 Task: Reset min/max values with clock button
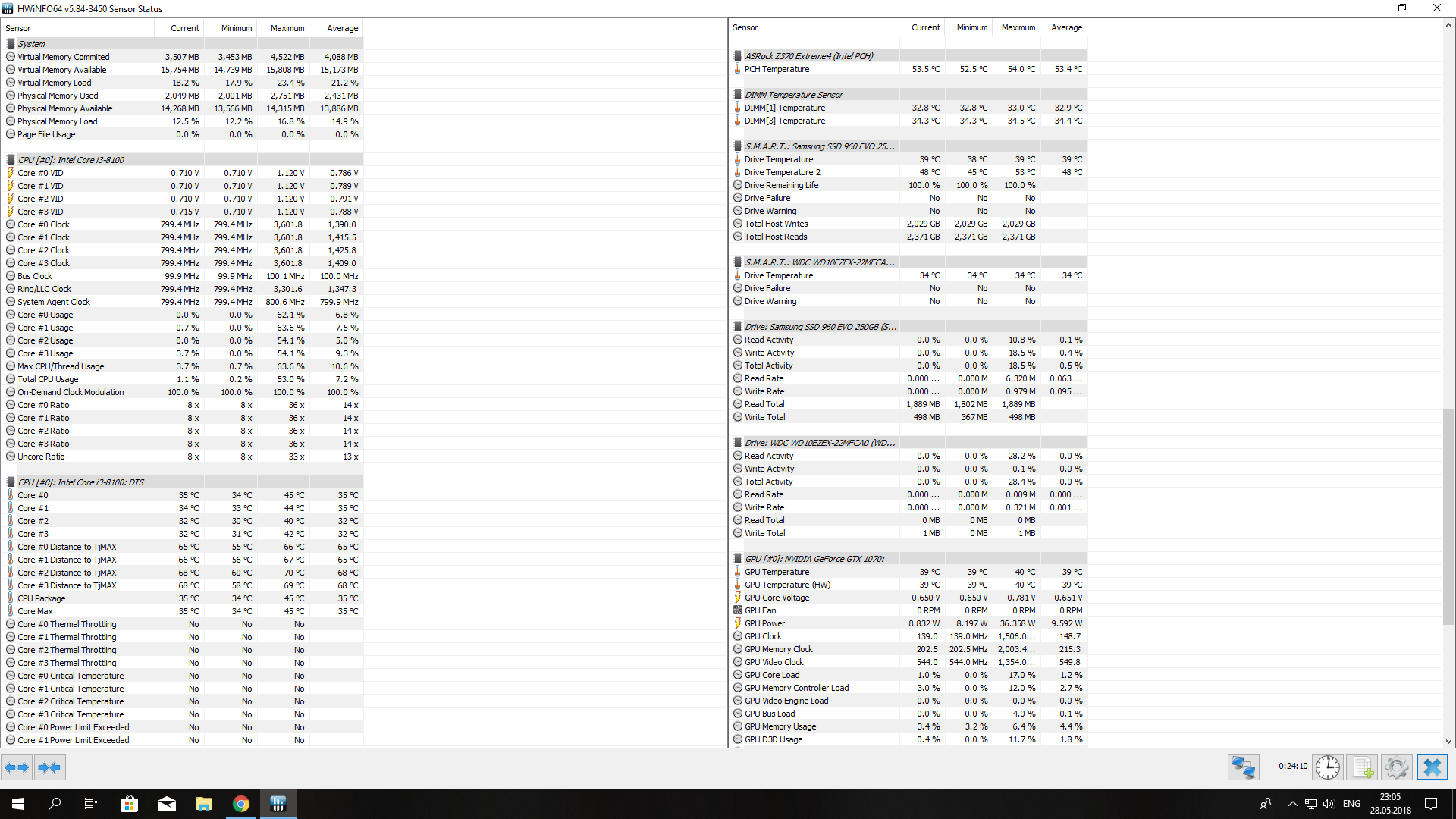(1327, 767)
